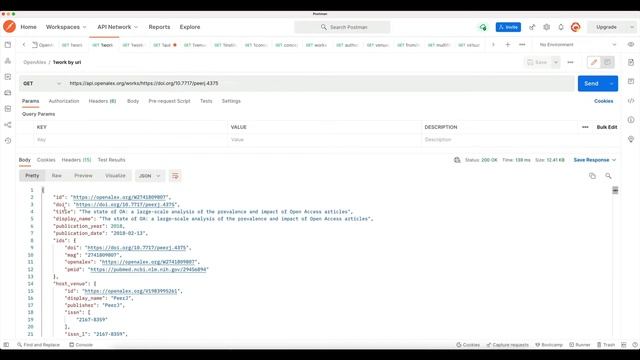Click the satellite capture icon in header
This screenshot has height=360, width=640.
click(532, 27)
